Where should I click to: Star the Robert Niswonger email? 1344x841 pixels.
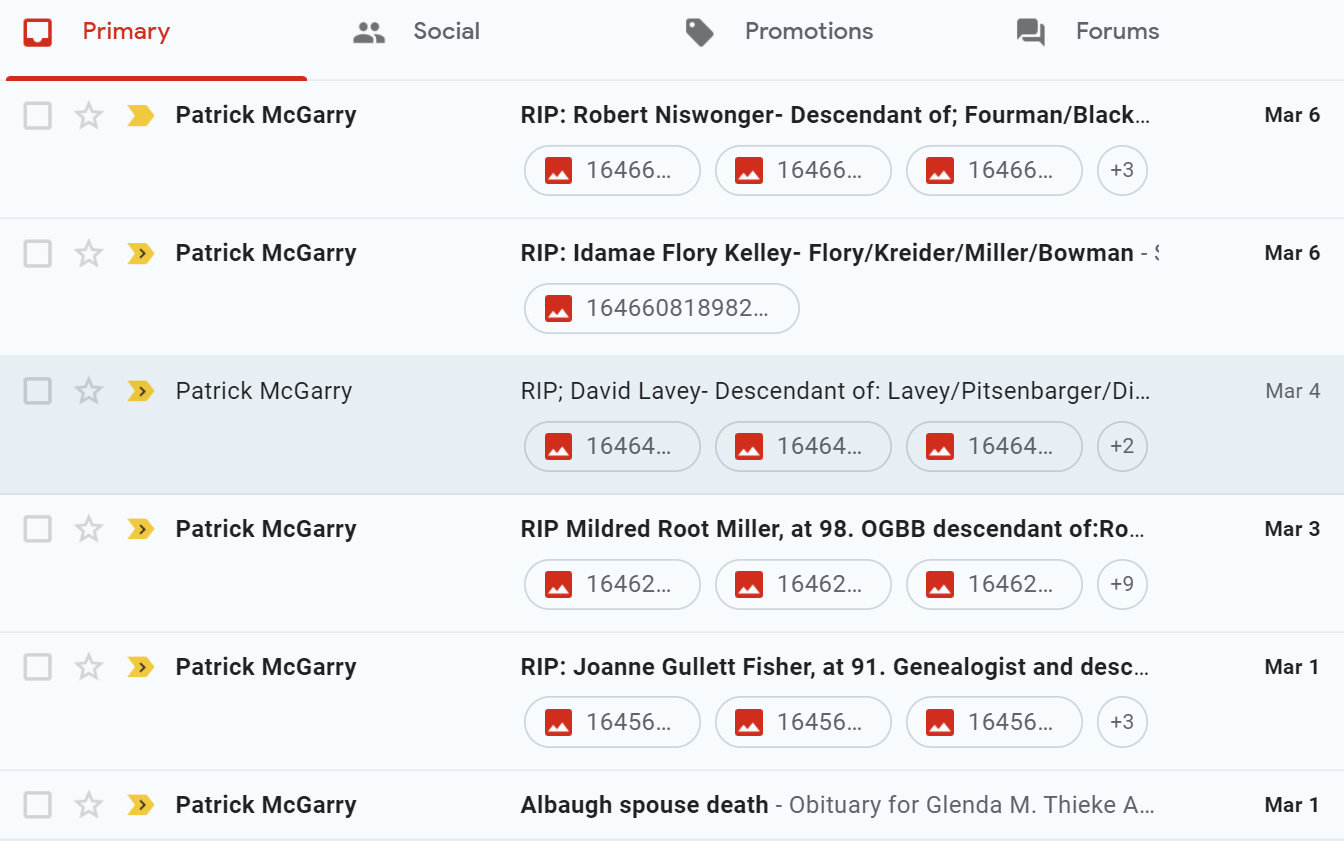(89, 116)
